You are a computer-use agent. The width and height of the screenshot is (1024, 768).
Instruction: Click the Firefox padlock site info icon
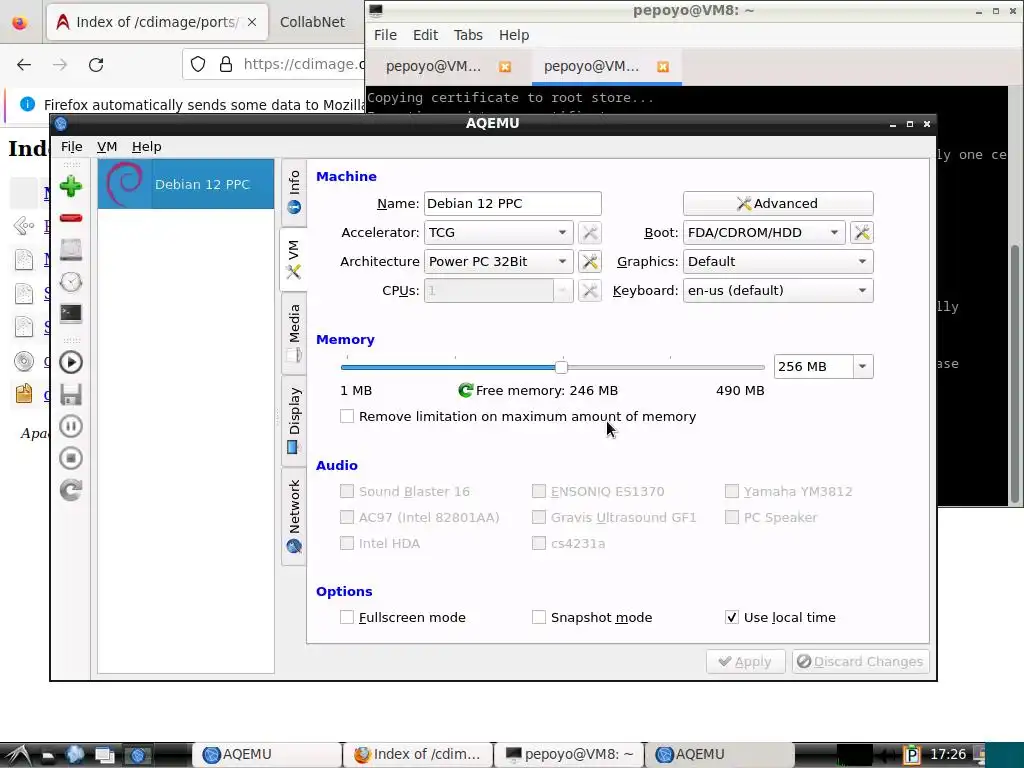226,64
